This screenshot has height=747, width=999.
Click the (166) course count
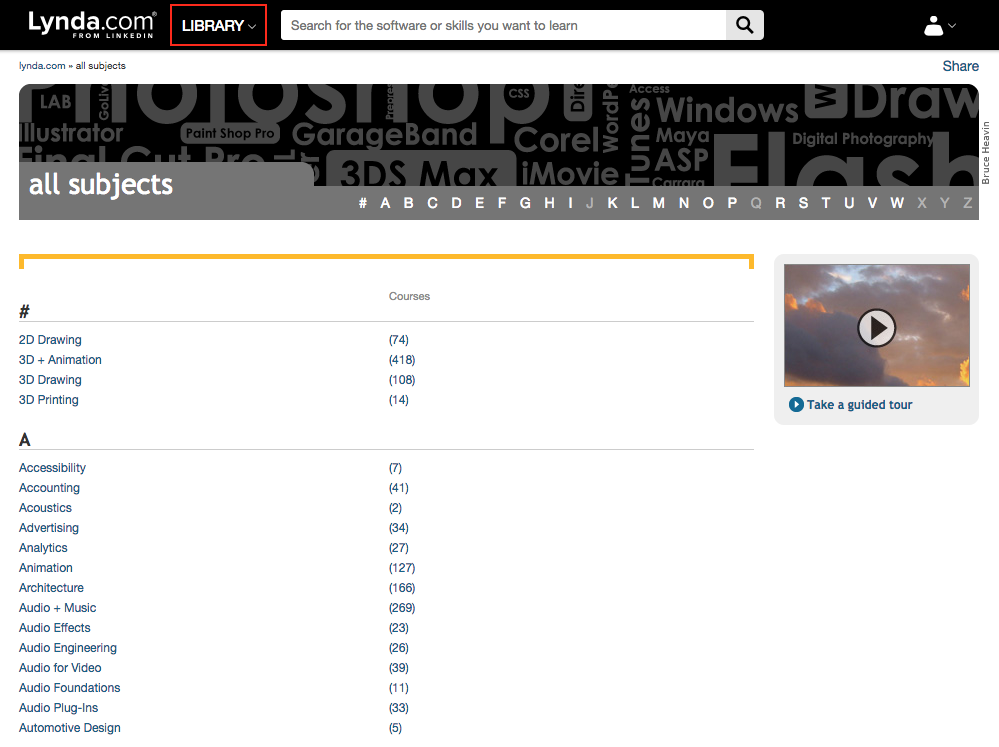pos(402,588)
